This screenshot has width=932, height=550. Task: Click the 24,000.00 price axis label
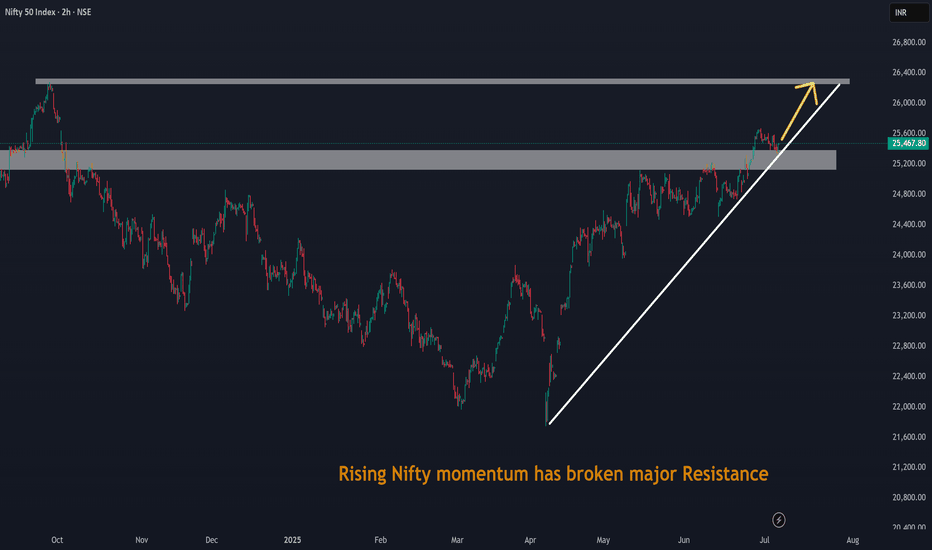pos(909,254)
